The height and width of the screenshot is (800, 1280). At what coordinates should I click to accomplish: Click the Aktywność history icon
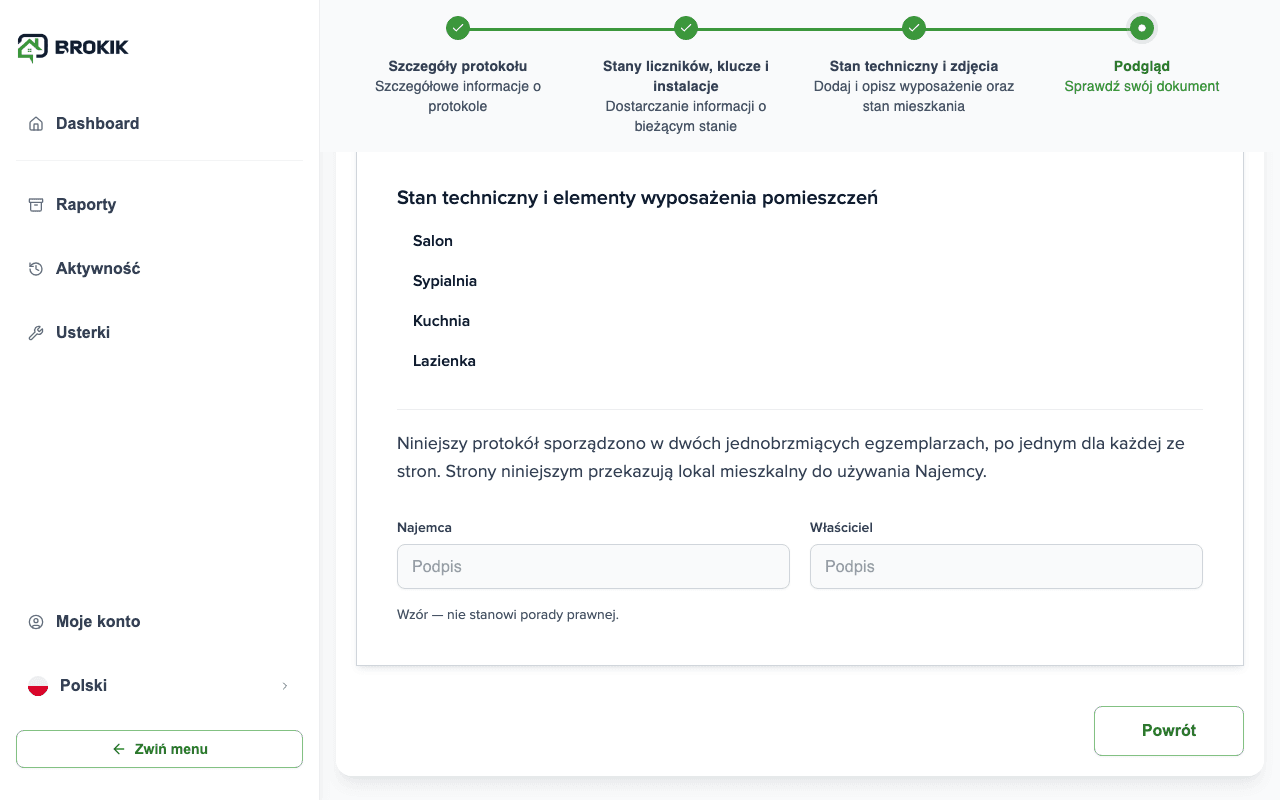click(36, 269)
